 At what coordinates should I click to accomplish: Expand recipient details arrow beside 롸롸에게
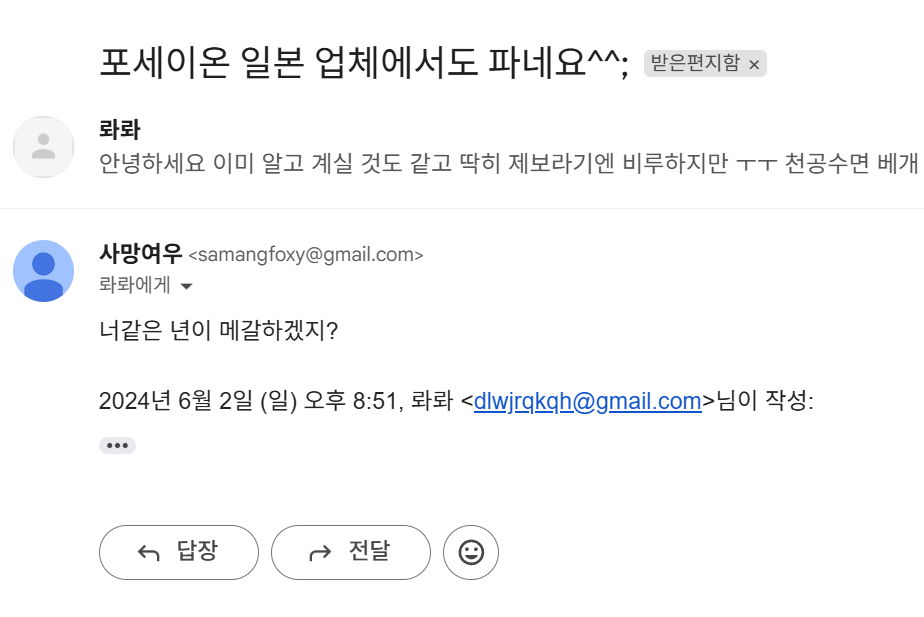pos(185,287)
